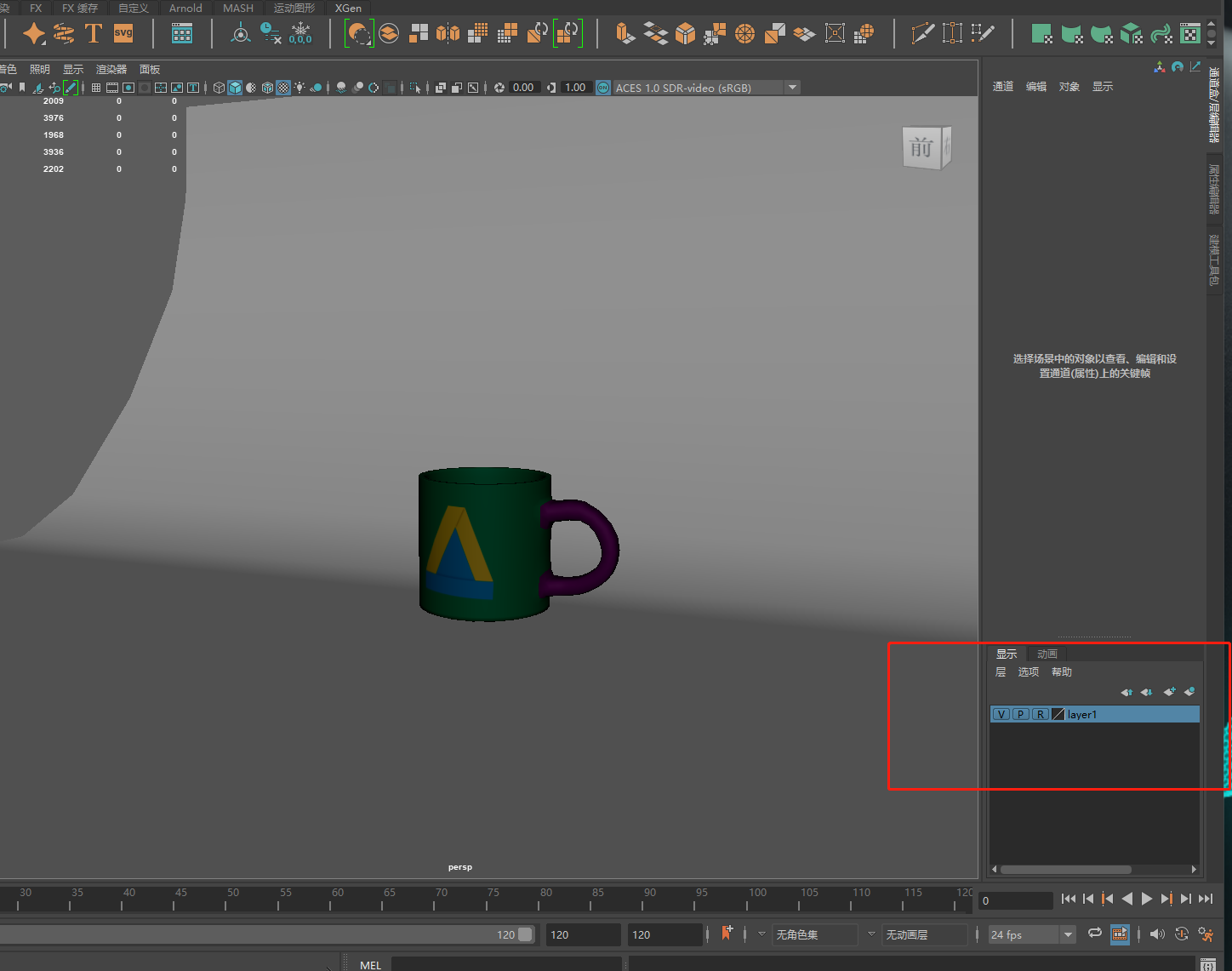Click the Center Pivot icon

point(241,33)
